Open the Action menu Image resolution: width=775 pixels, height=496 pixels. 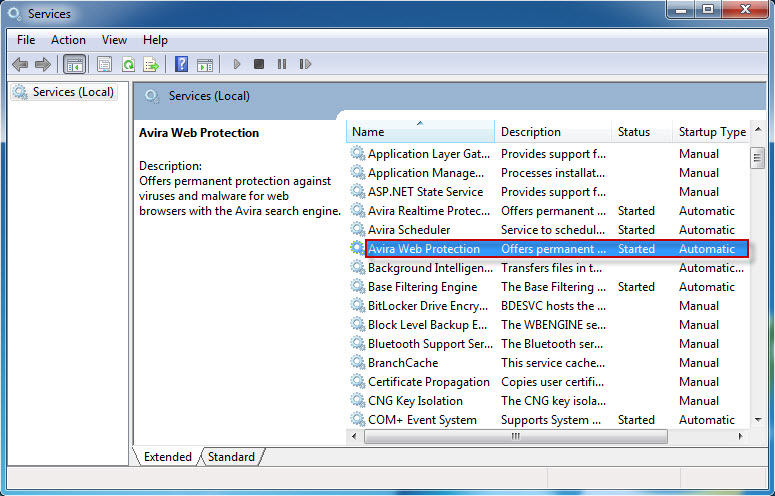68,40
